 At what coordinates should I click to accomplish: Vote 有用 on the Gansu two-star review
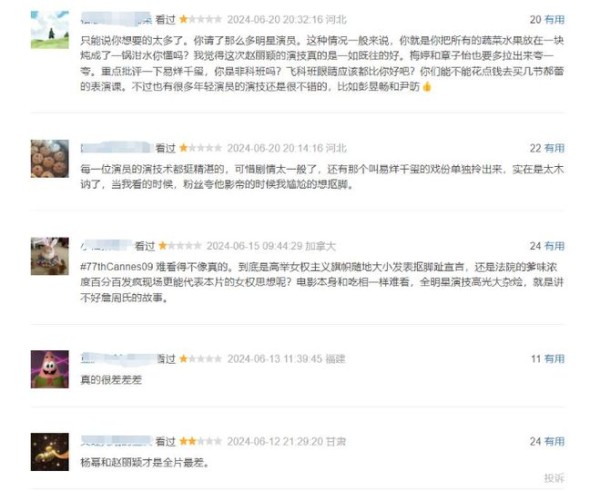[554, 441]
